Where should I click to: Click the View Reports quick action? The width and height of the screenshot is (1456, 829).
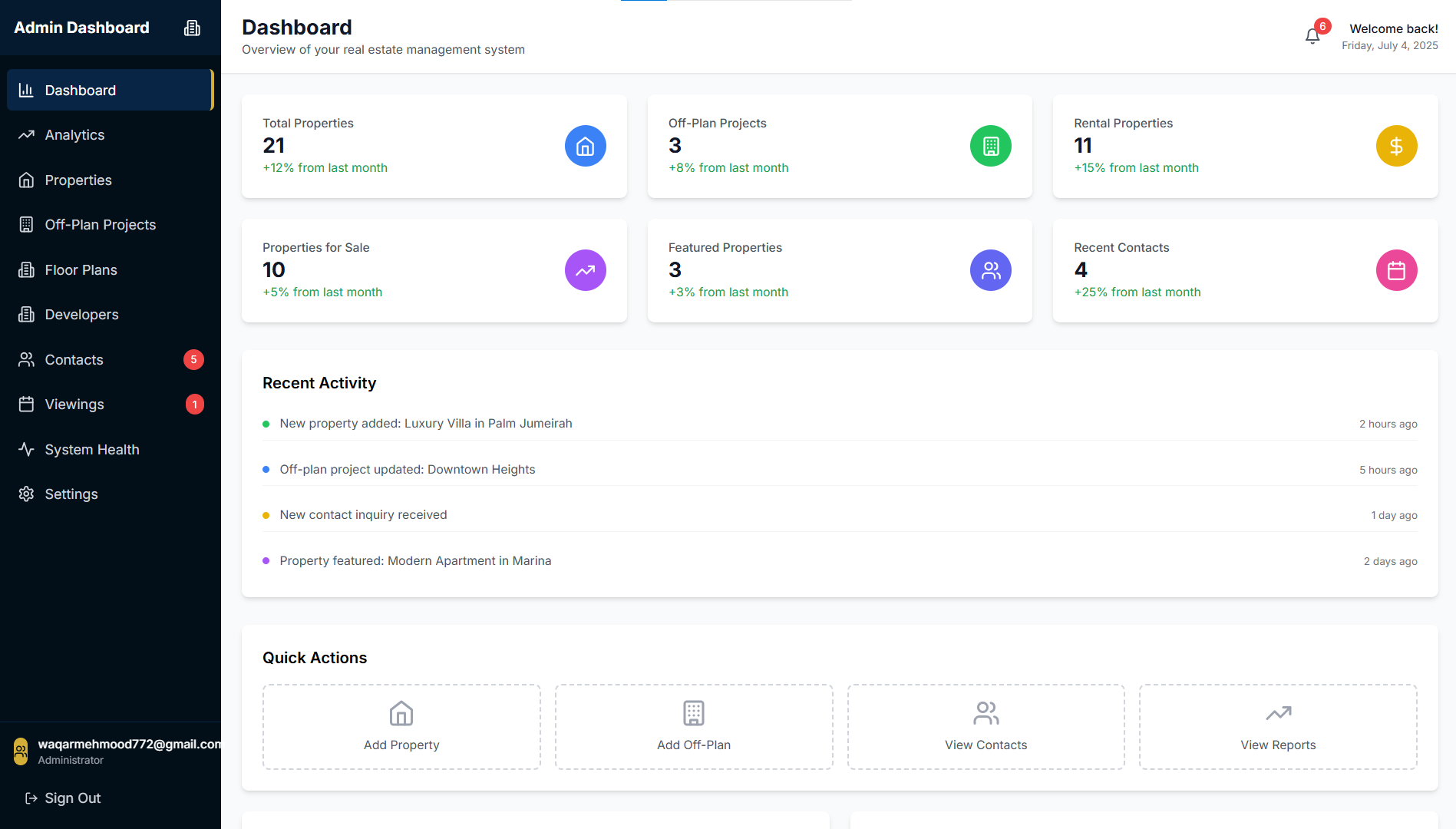(1277, 726)
